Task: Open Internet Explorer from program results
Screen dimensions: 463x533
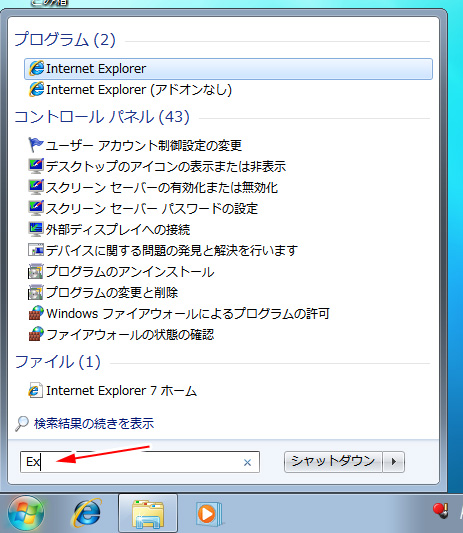Action: [x=228, y=69]
